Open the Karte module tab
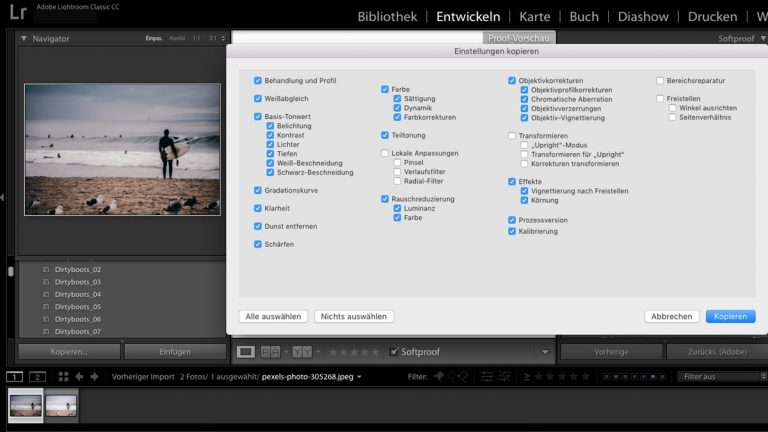Viewport: 768px width, 432px height. (x=534, y=17)
